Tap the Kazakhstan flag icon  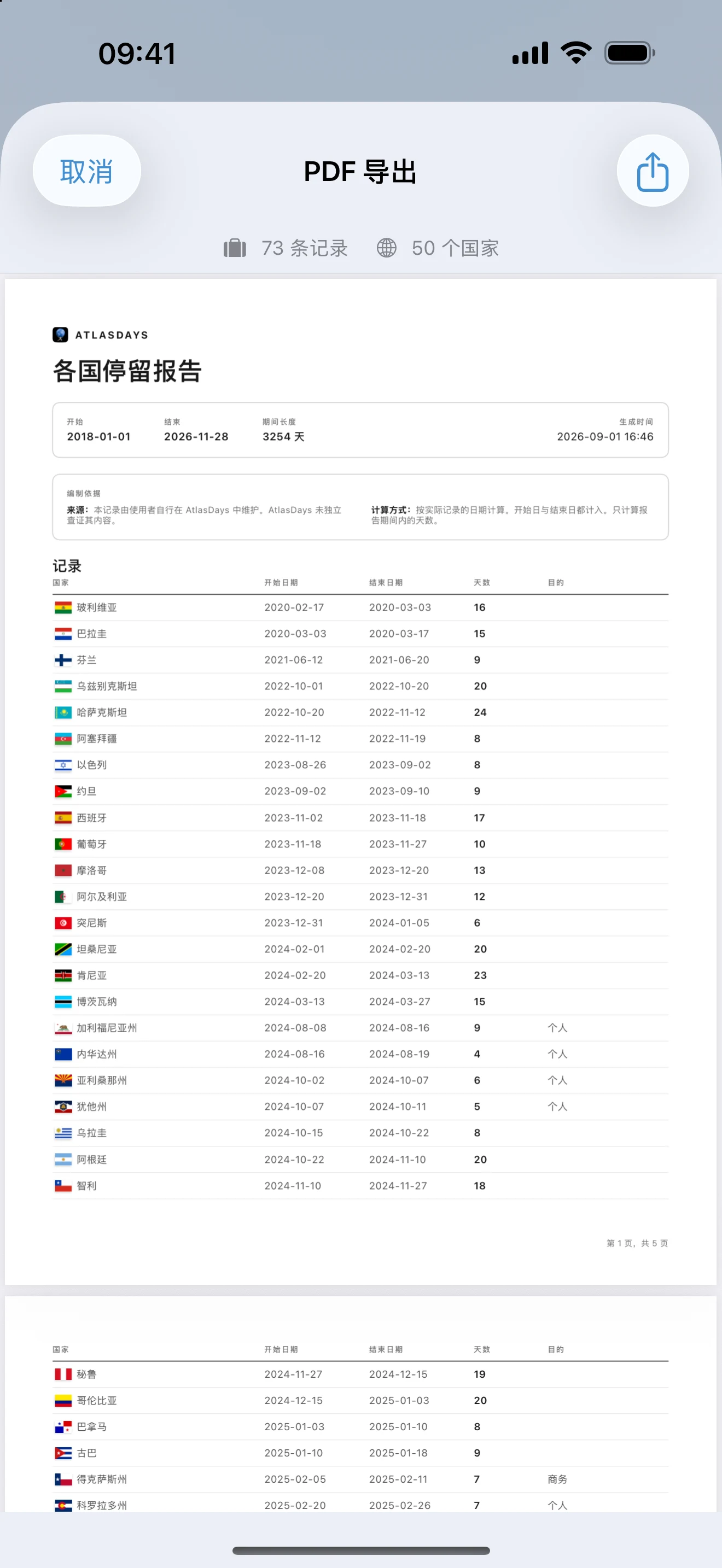click(63, 712)
